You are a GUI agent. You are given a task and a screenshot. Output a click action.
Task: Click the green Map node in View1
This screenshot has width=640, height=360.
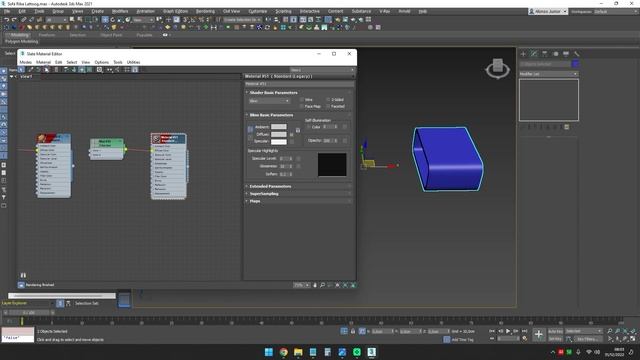[107, 149]
